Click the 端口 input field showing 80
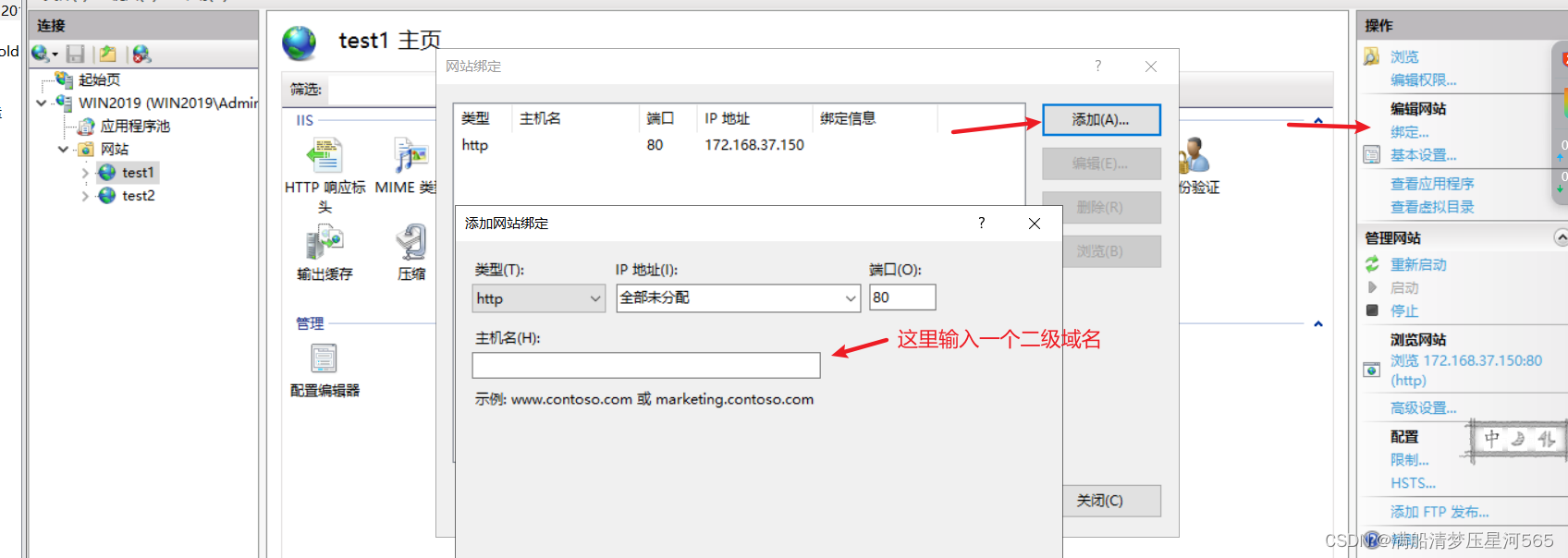The image size is (1568, 558). [x=902, y=297]
